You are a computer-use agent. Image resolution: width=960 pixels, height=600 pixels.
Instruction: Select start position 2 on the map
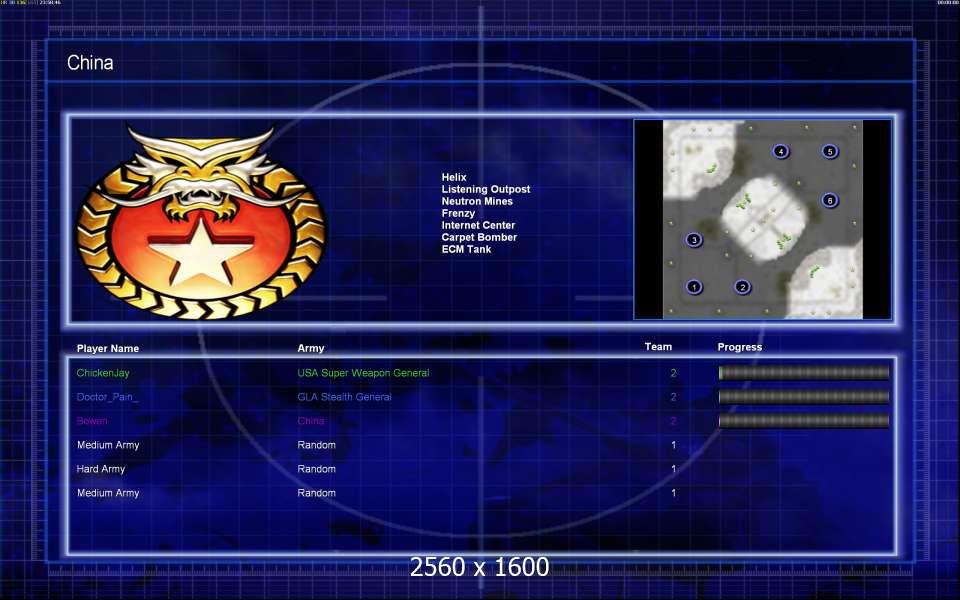[742, 287]
